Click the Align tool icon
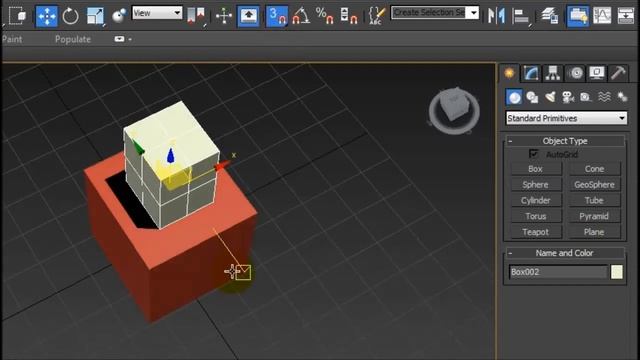Image resolution: width=640 pixels, height=360 pixels. tap(520, 16)
